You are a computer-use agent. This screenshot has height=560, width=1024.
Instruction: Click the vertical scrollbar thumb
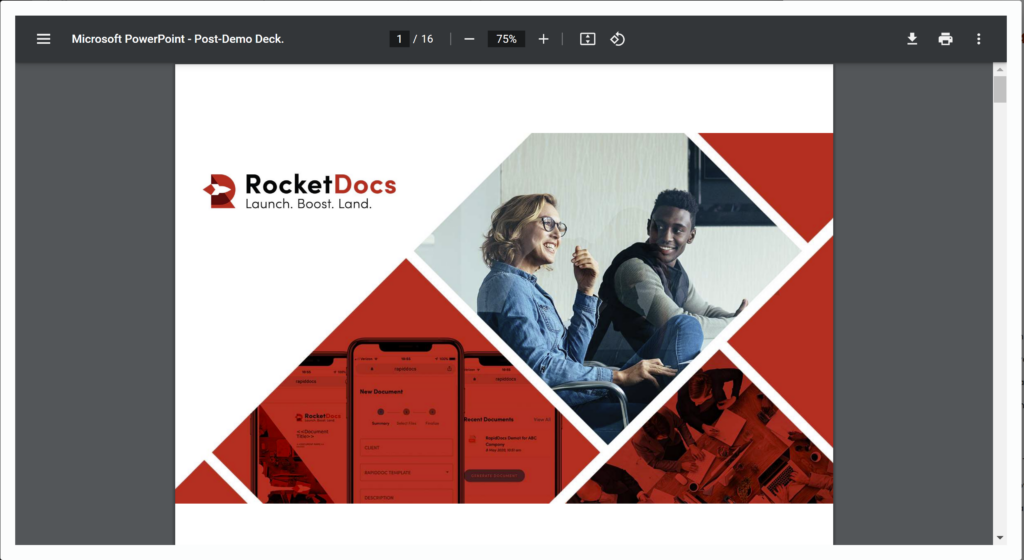coord(1000,89)
